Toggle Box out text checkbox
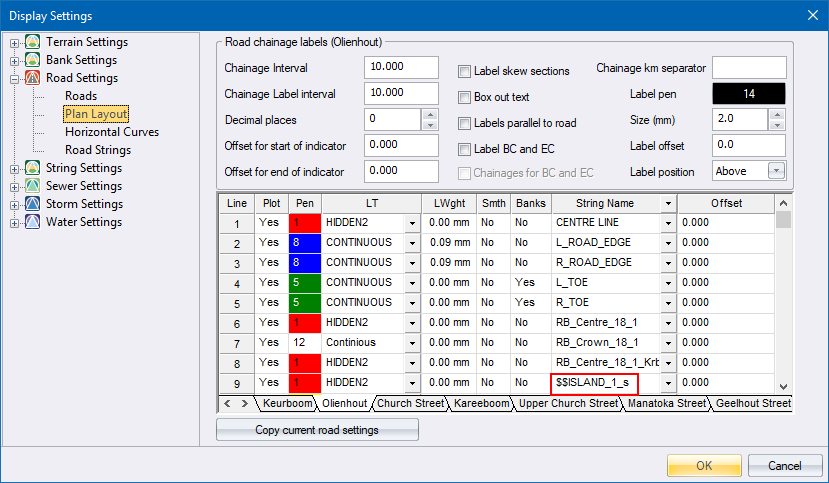Screen dimensions: 829x483 click(x=465, y=98)
